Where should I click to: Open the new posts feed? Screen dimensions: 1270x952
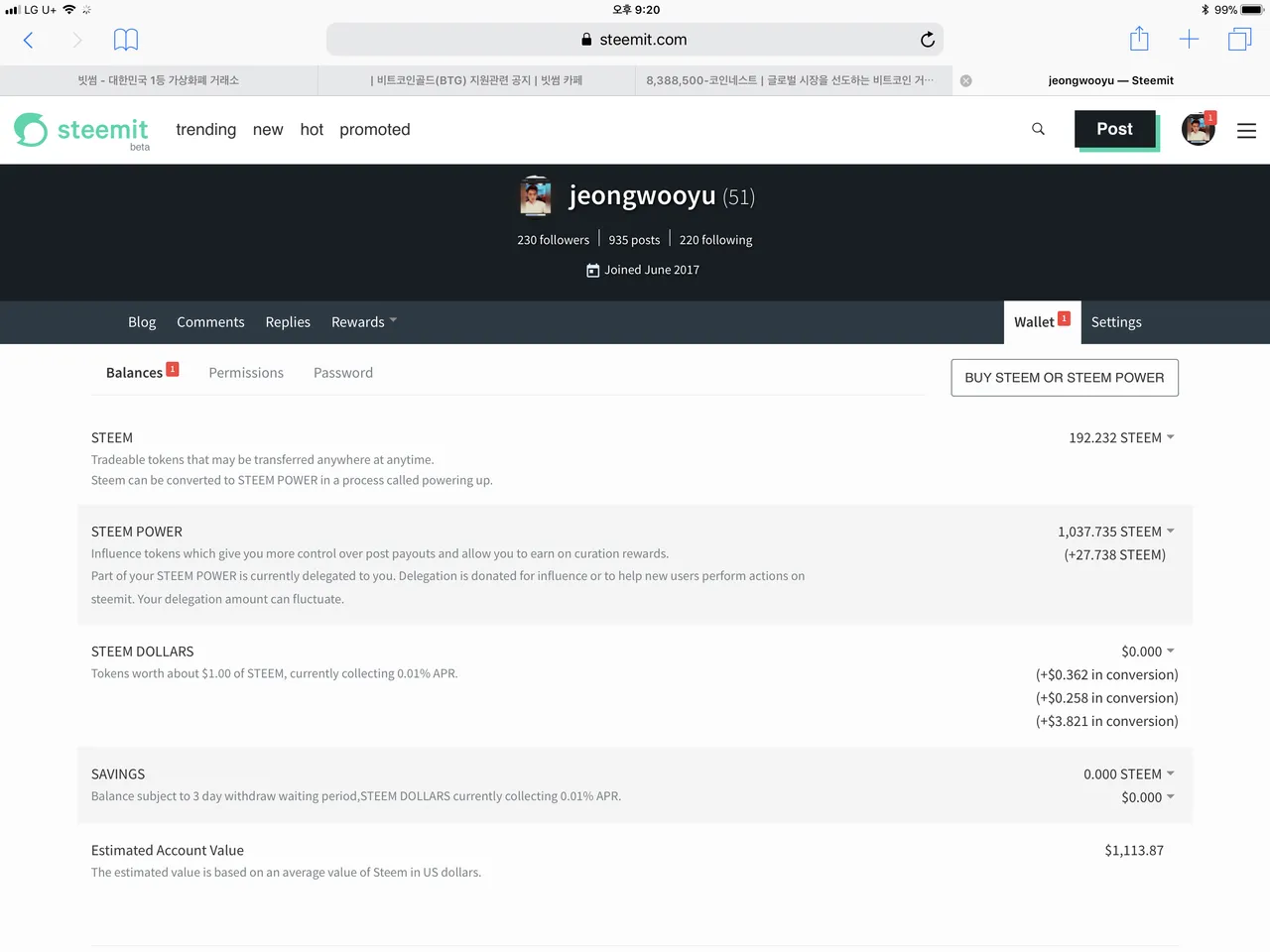pyautogui.click(x=268, y=130)
